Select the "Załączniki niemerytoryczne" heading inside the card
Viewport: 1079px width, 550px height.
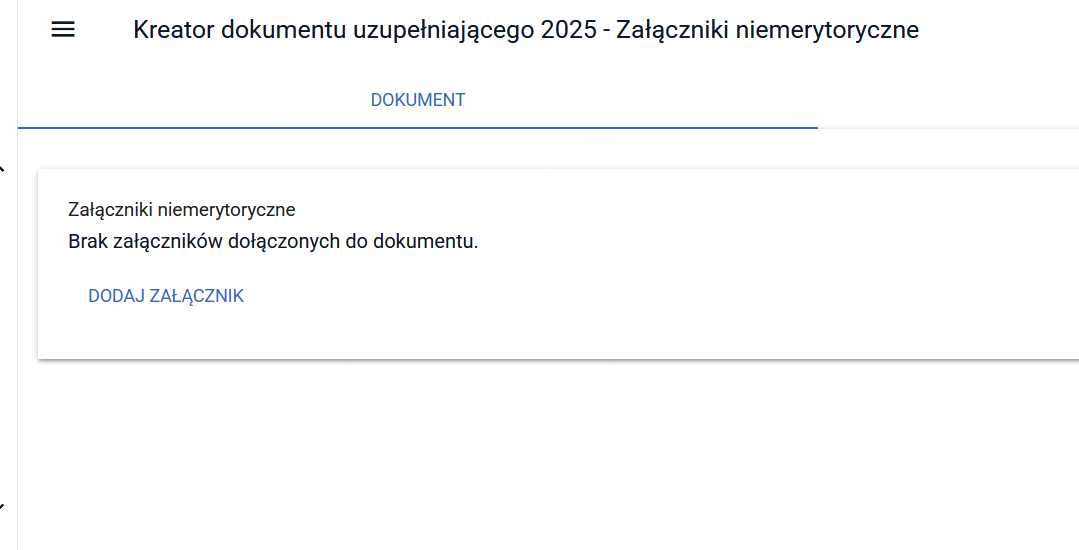(182, 210)
